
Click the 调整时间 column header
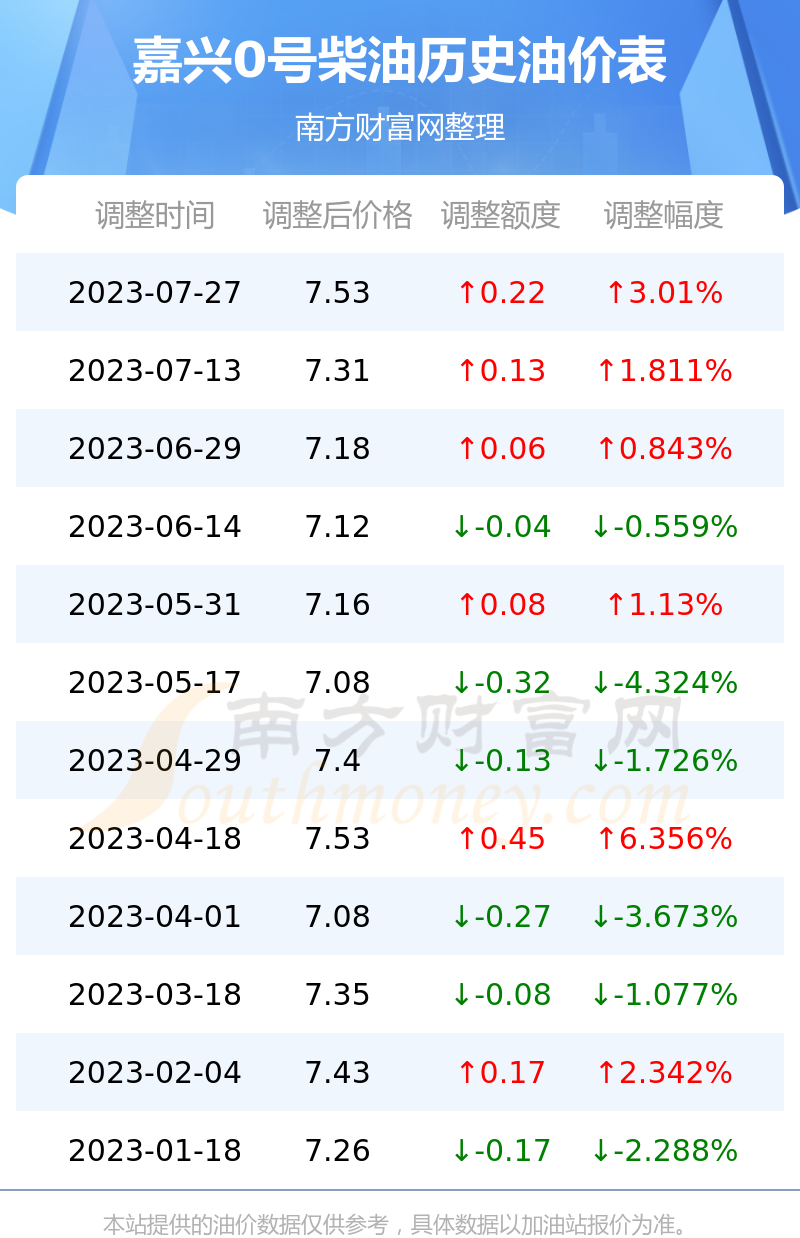(x=155, y=215)
